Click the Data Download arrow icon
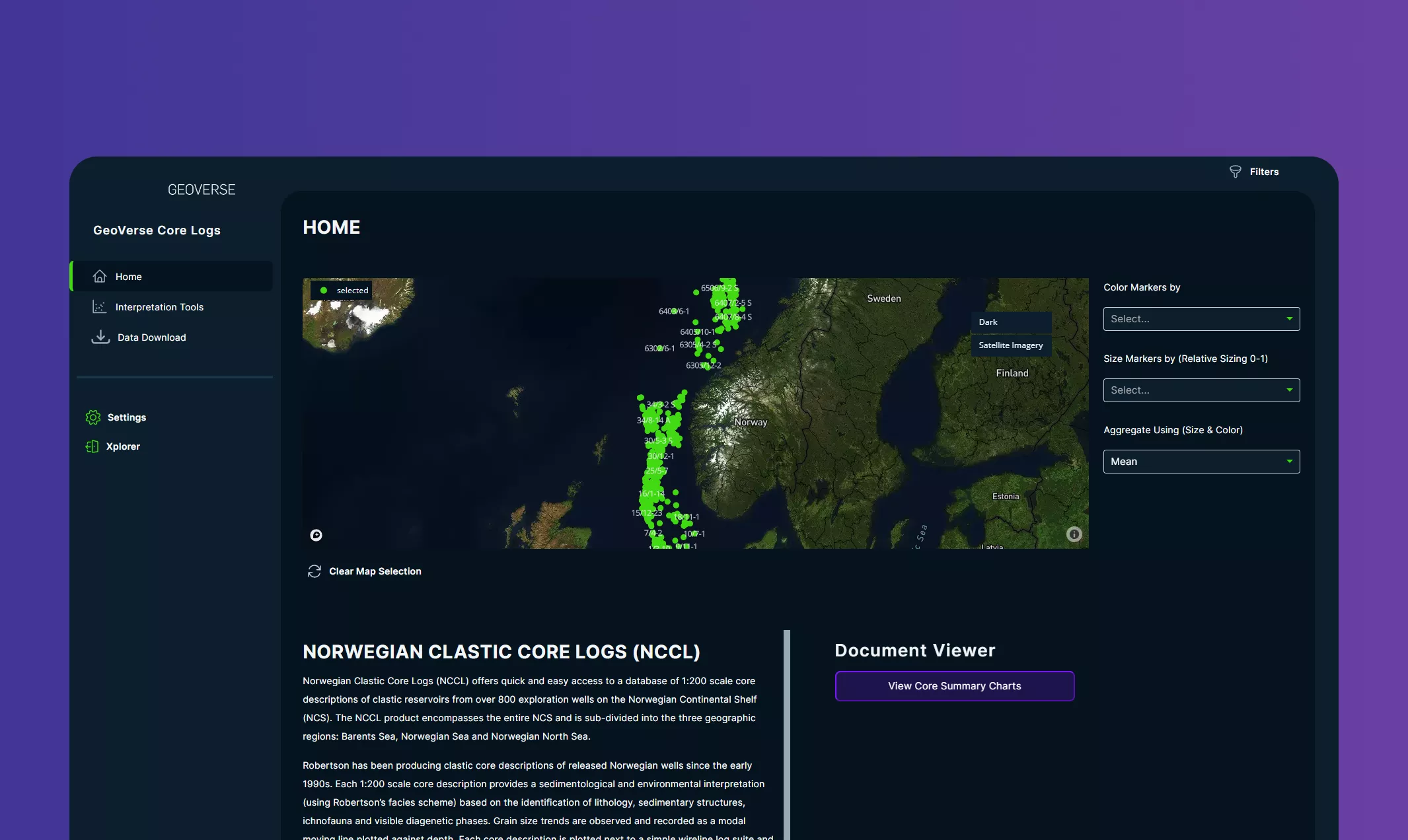This screenshot has width=1408, height=840. 100,337
